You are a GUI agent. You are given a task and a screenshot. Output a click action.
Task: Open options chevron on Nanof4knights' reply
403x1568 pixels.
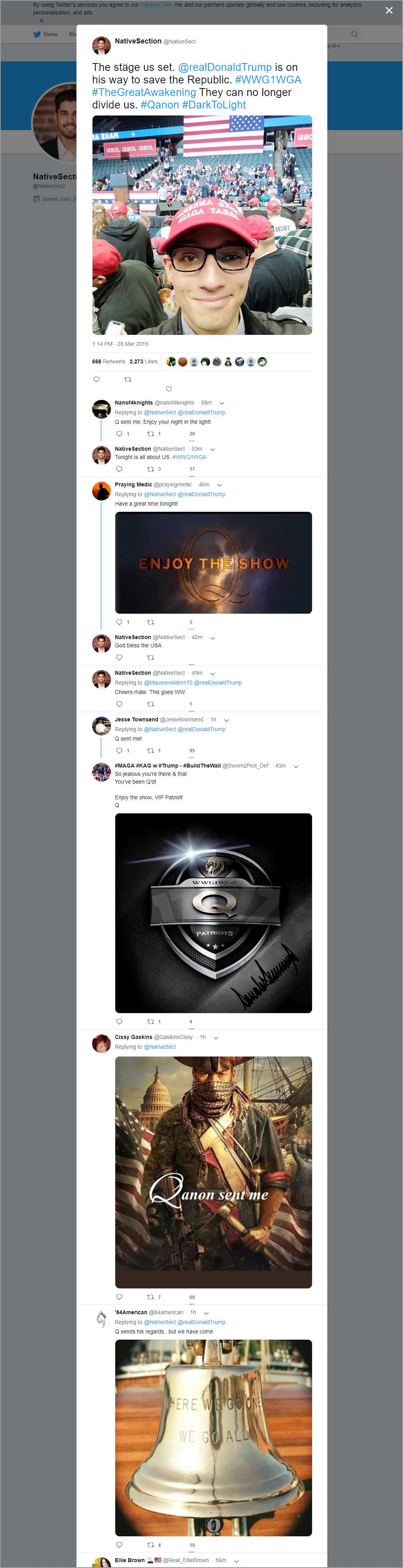(222, 403)
